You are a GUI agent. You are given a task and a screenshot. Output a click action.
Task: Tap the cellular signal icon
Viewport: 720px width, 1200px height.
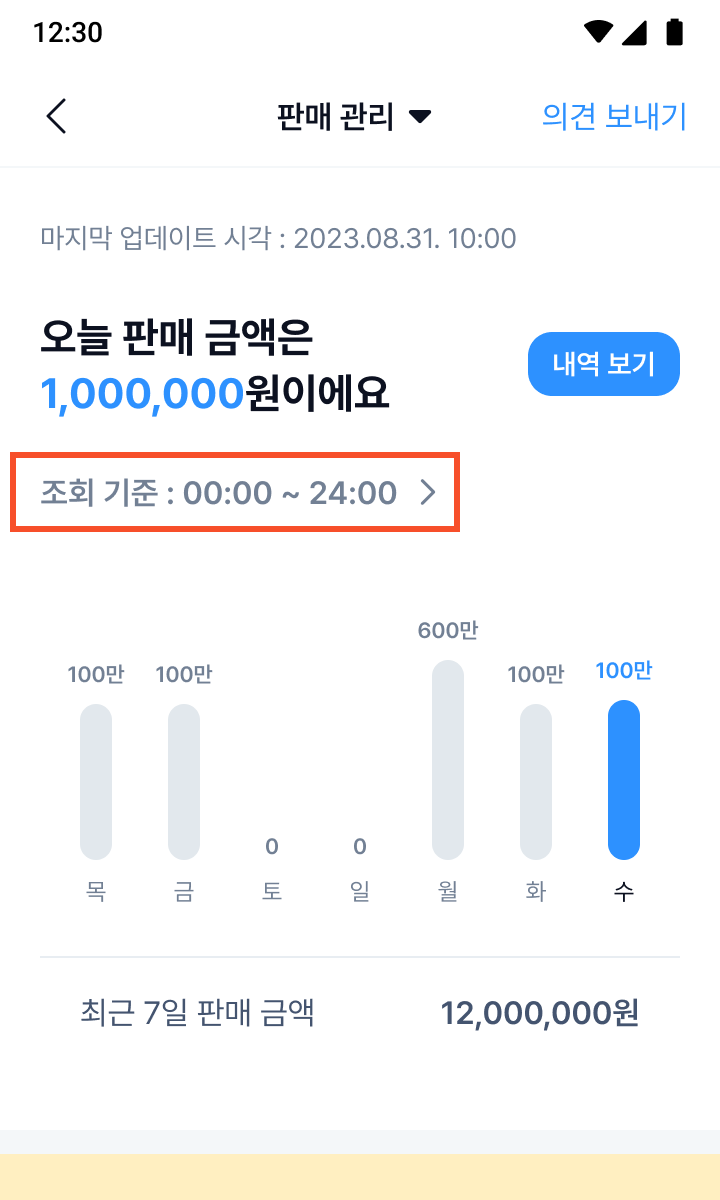[634, 32]
